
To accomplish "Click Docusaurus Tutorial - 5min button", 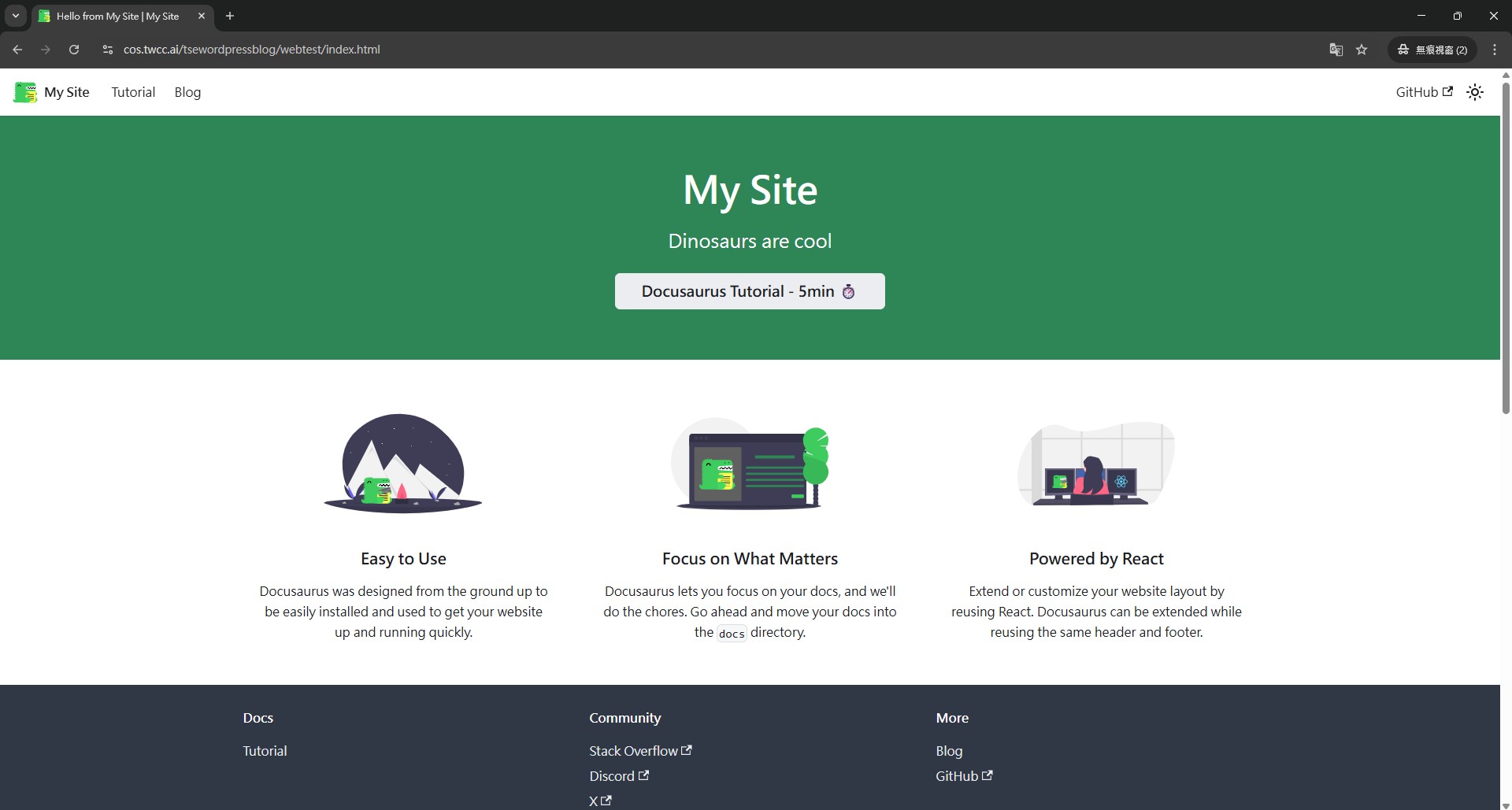I will pos(750,291).
